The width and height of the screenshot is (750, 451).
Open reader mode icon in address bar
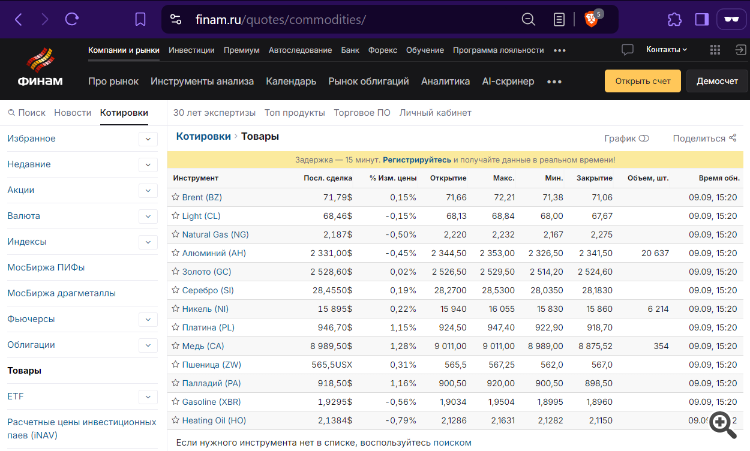pos(559,20)
